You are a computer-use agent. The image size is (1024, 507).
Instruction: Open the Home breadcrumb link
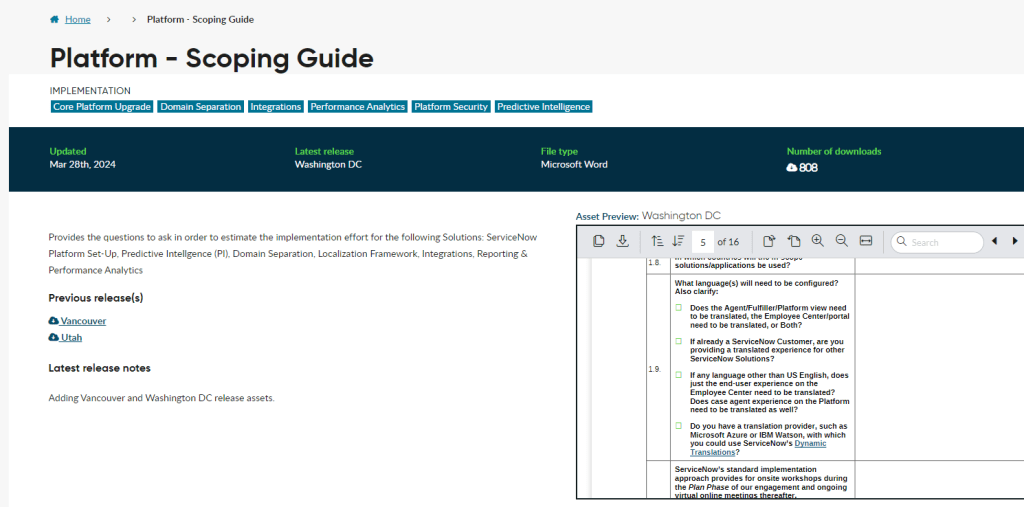77,19
